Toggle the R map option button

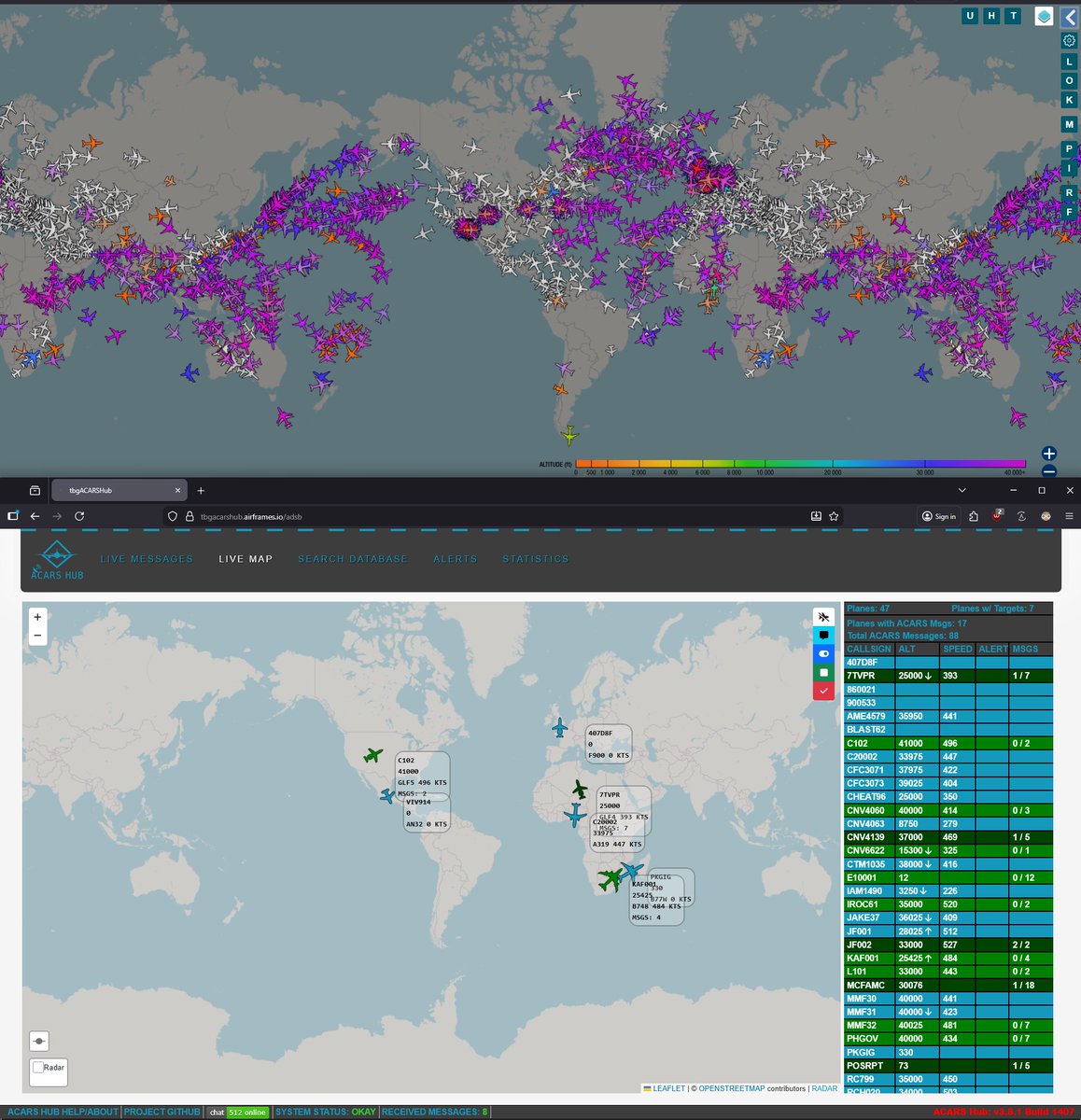(1070, 193)
